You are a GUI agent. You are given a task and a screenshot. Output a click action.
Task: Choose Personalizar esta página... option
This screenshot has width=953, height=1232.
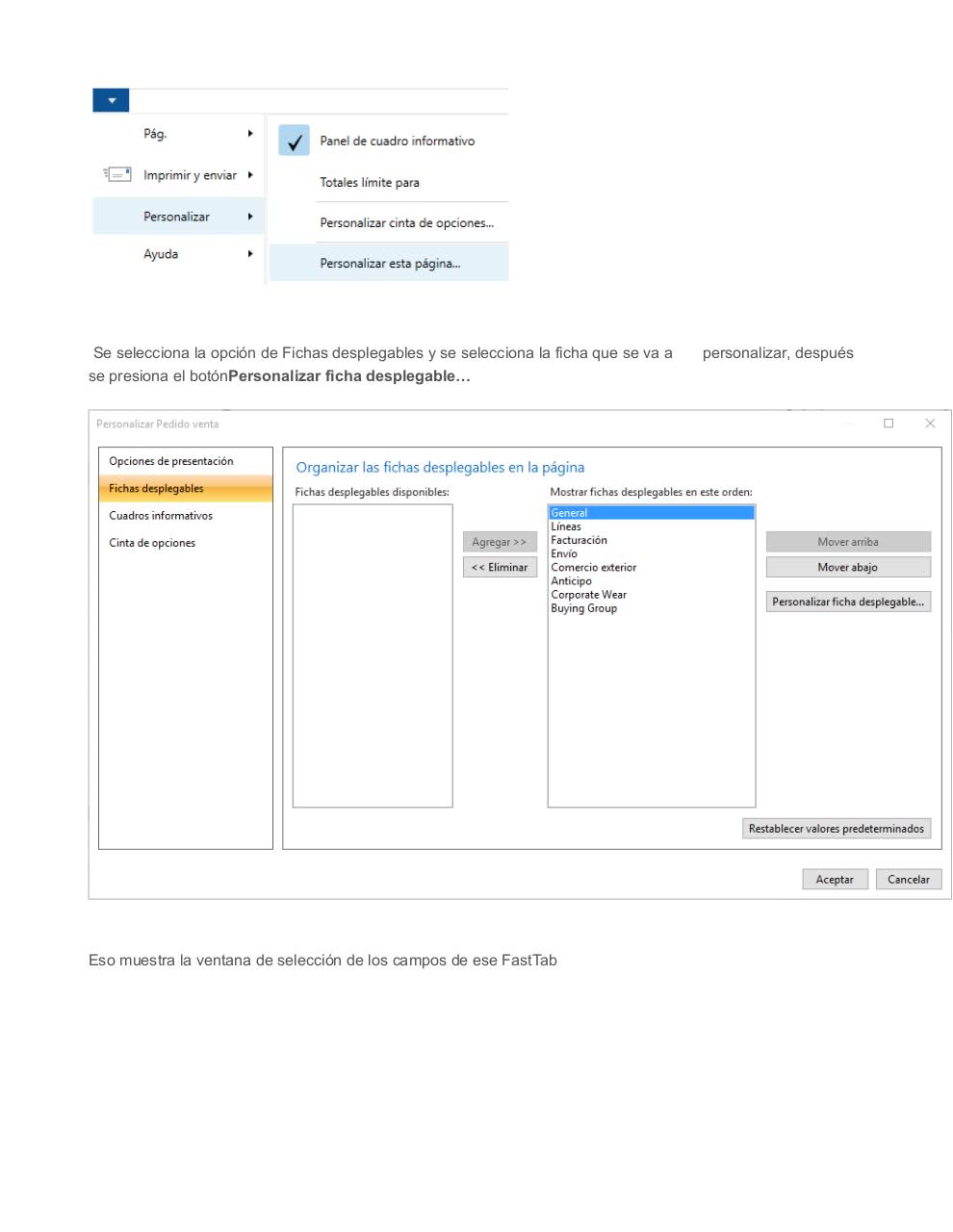pos(390,263)
